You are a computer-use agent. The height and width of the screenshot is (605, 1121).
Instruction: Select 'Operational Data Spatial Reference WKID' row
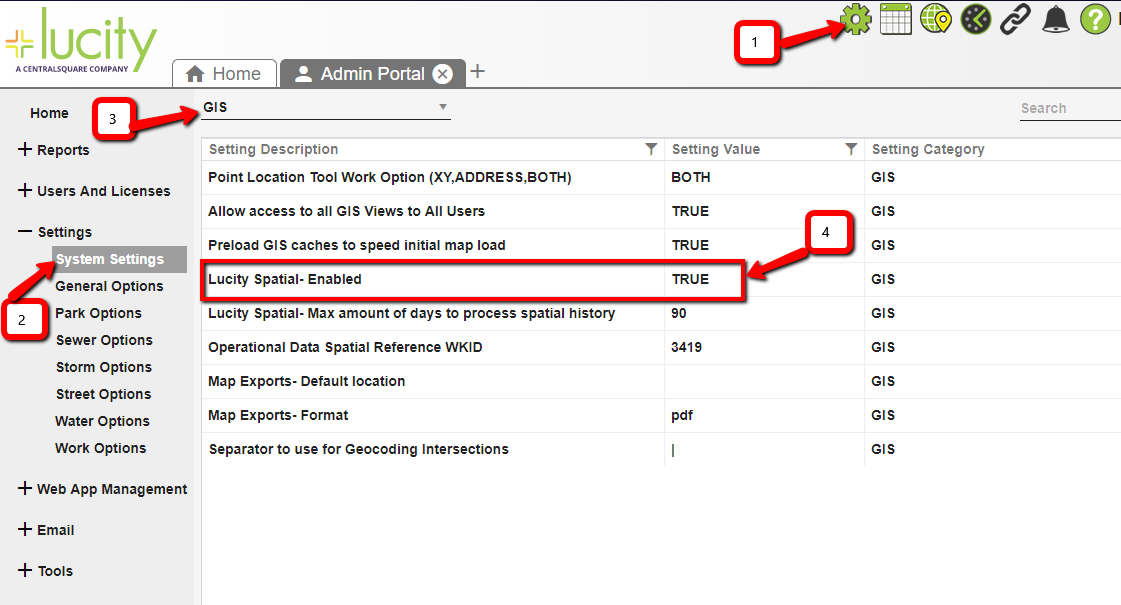point(661,348)
